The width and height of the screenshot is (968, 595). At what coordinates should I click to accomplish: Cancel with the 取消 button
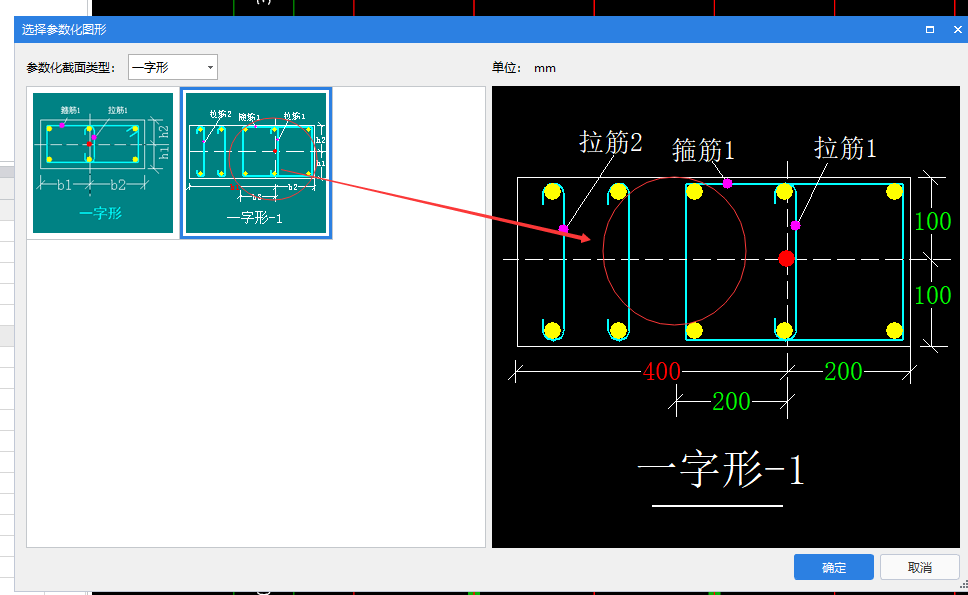click(x=919, y=567)
